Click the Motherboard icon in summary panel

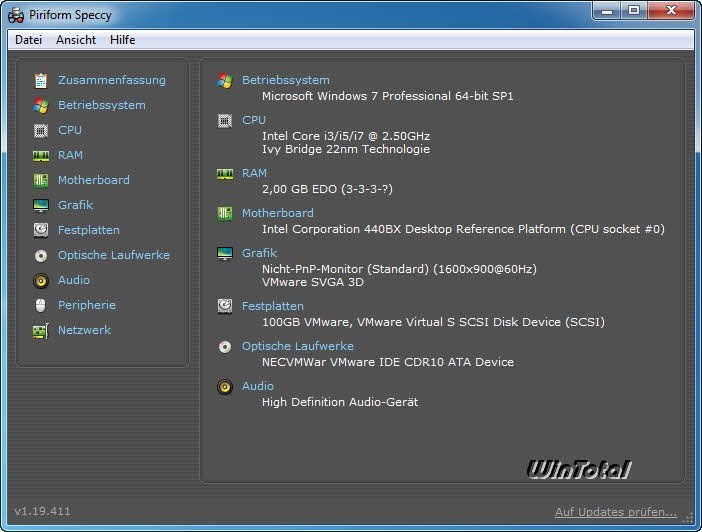pos(225,214)
